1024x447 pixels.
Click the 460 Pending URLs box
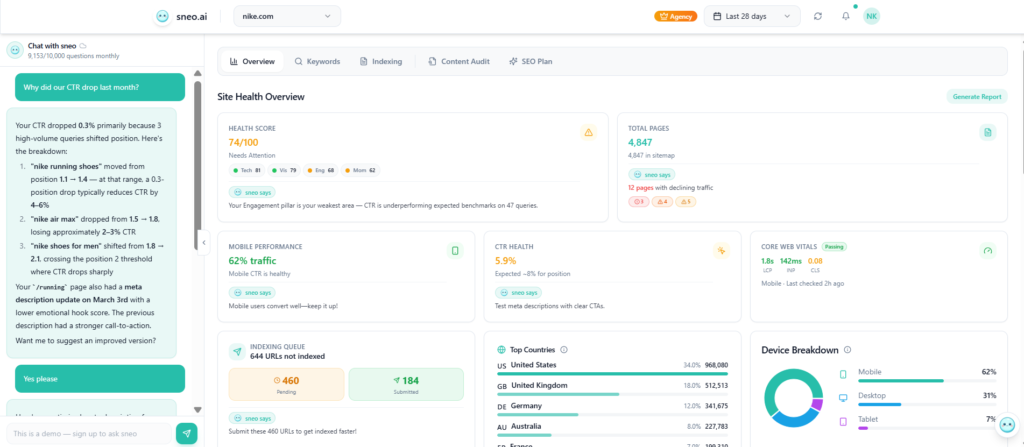(286, 384)
